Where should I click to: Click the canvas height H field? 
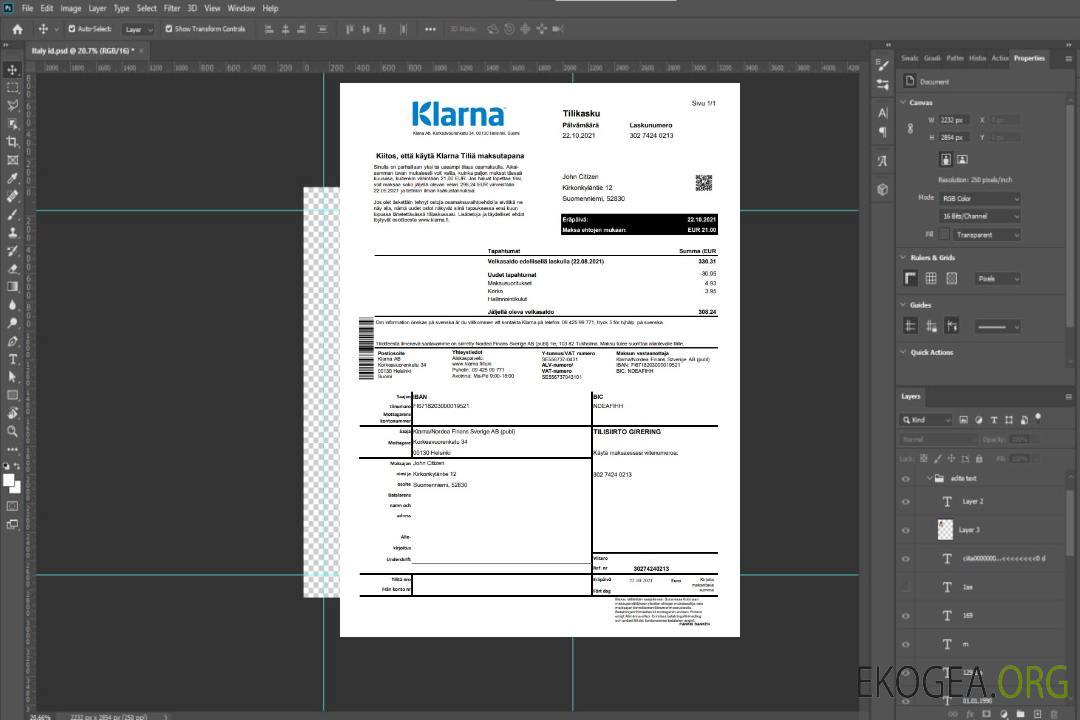coord(954,138)
